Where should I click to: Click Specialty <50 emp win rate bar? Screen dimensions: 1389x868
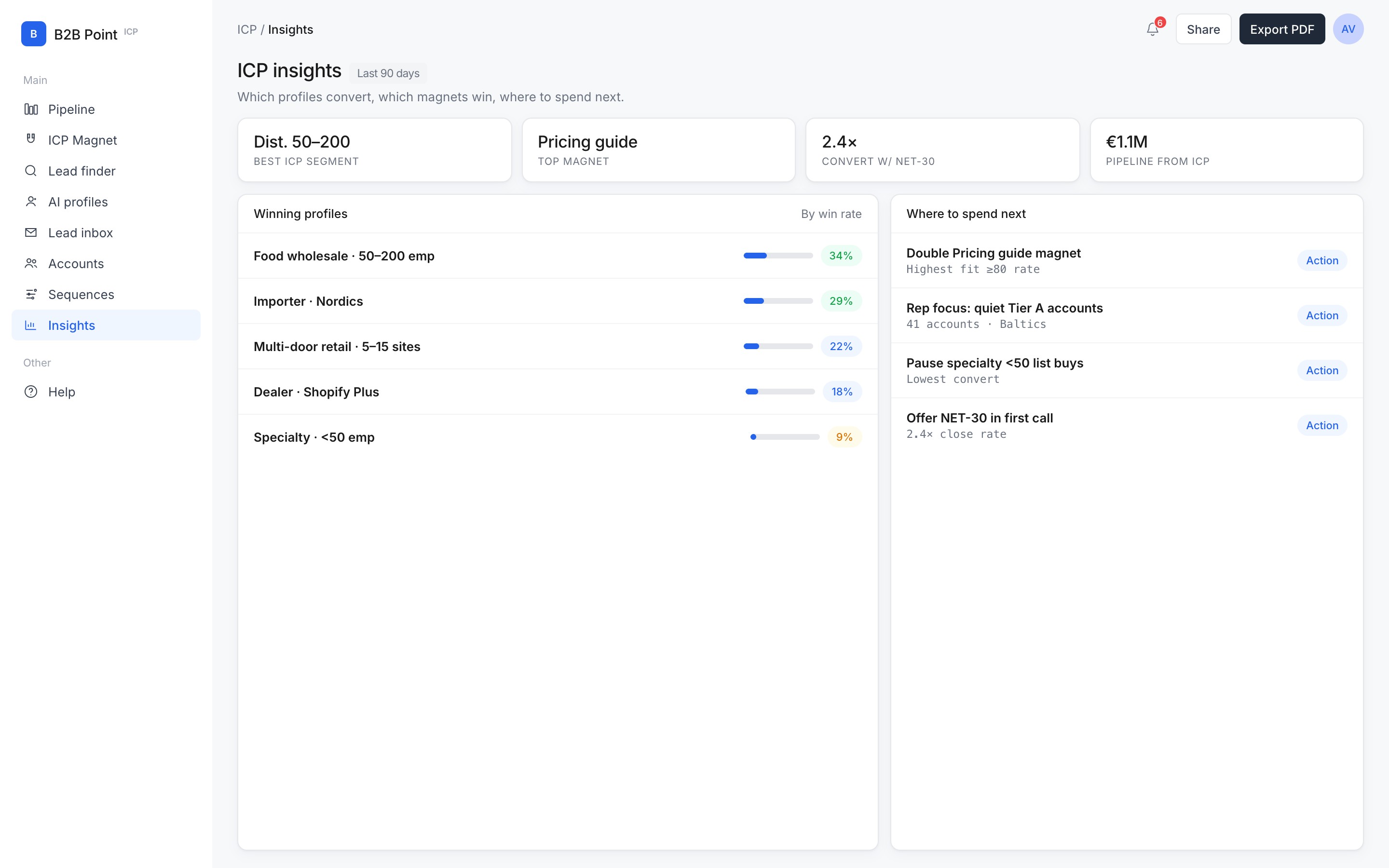785,437
